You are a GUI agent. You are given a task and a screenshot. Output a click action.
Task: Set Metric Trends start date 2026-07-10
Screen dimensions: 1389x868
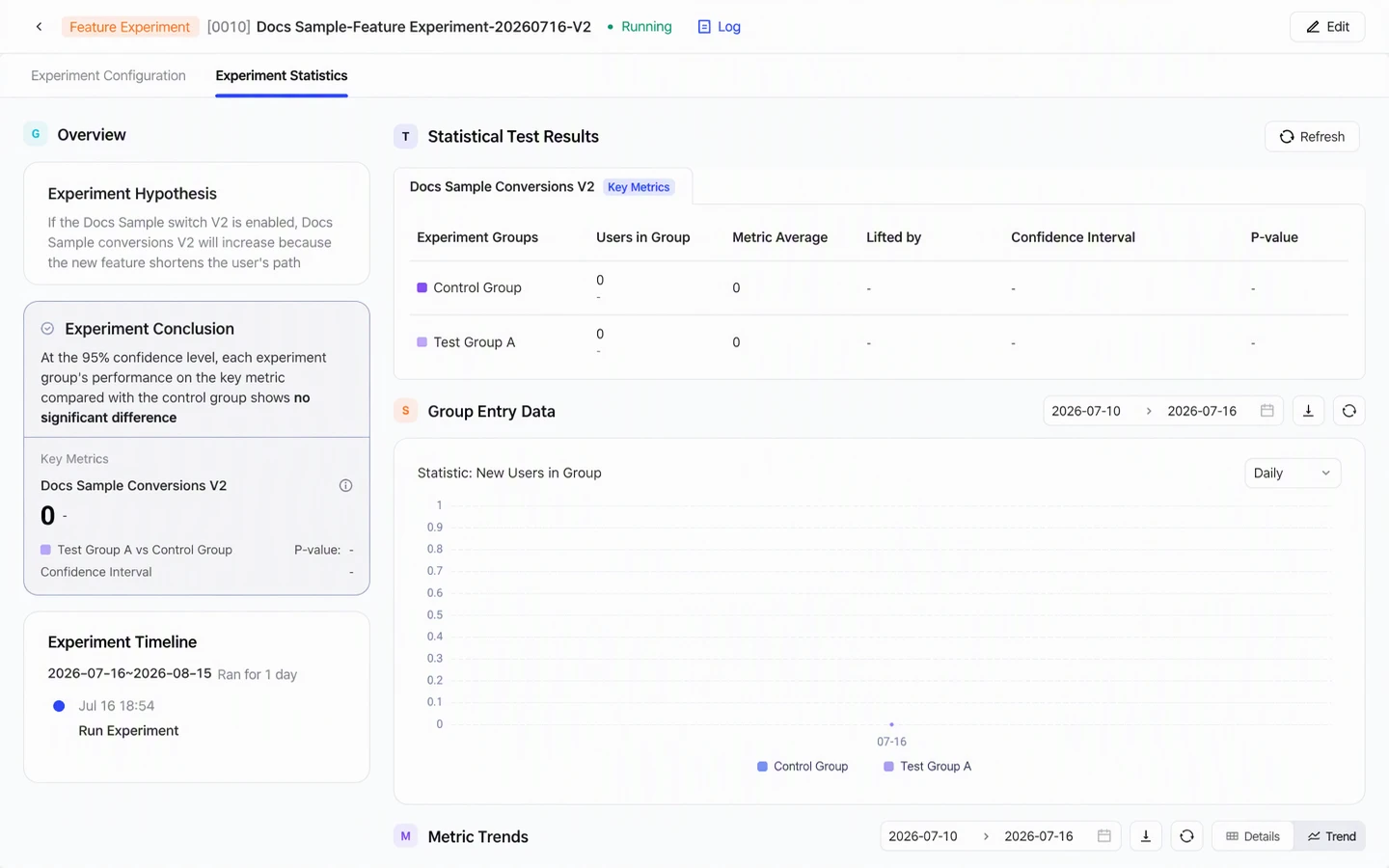click(x=923, y=836)
